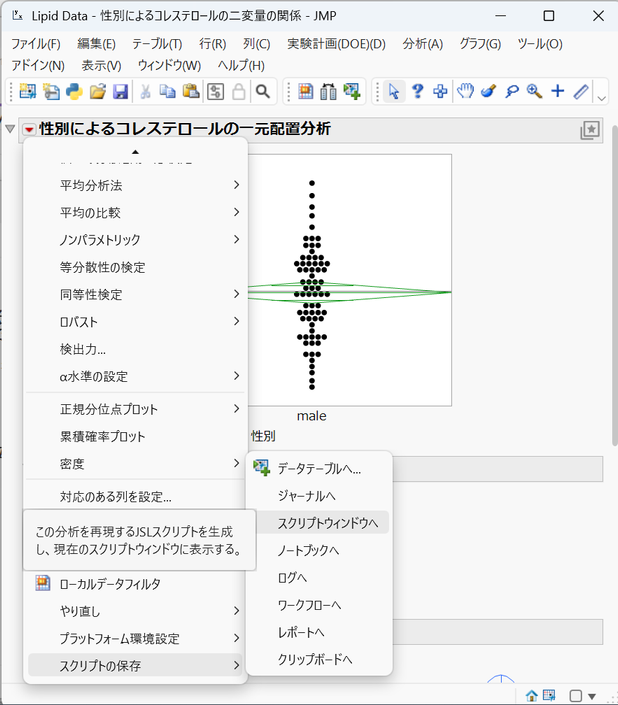Open the red triangle menu for 一元配置分析
This screenshot has height=705, width=618.
pos(29,130)
